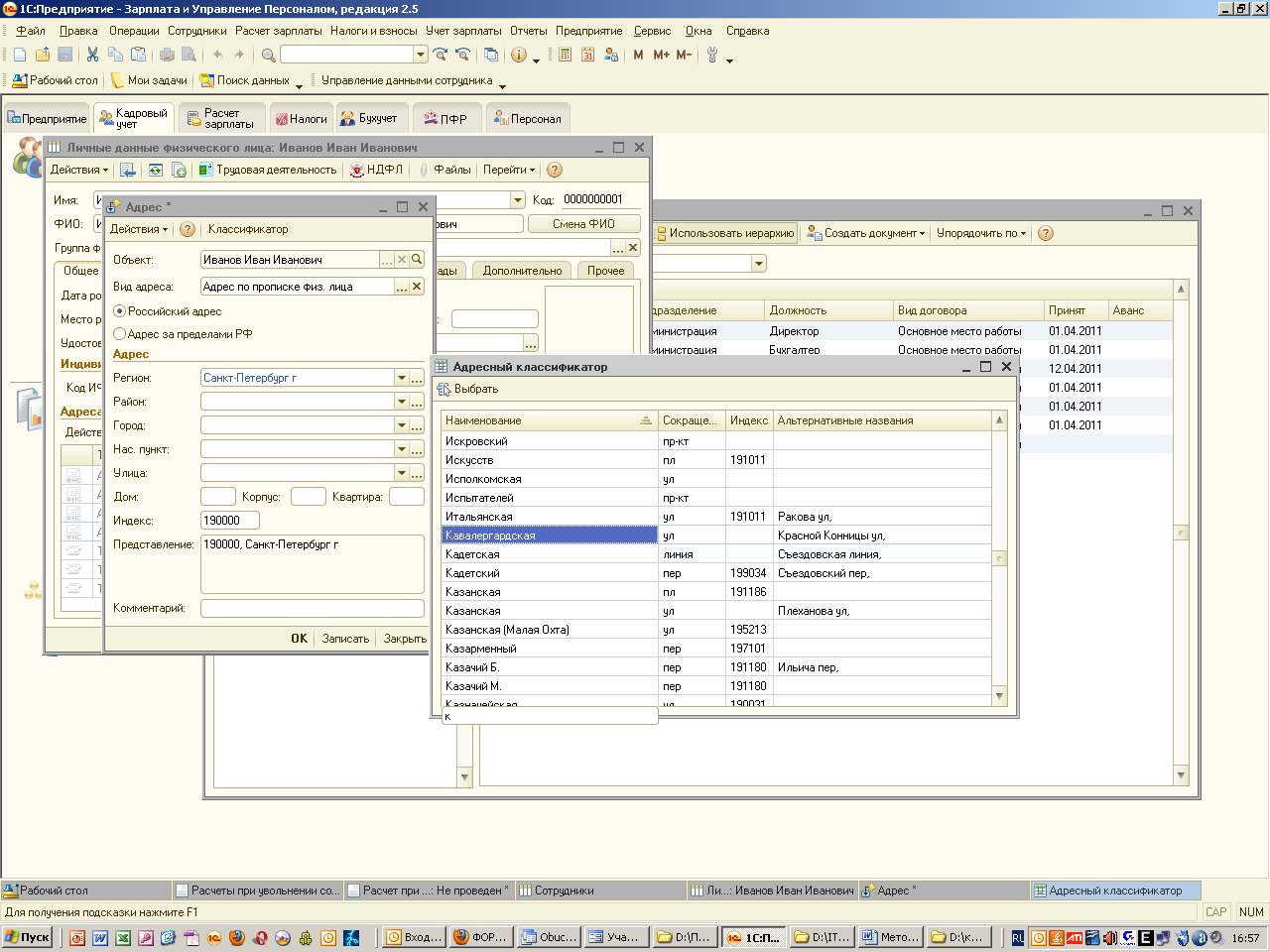The height and width of the screenshot is (952, 1270).
Task: Click help question icon in personal data window
Action: (x=555, y=170)
